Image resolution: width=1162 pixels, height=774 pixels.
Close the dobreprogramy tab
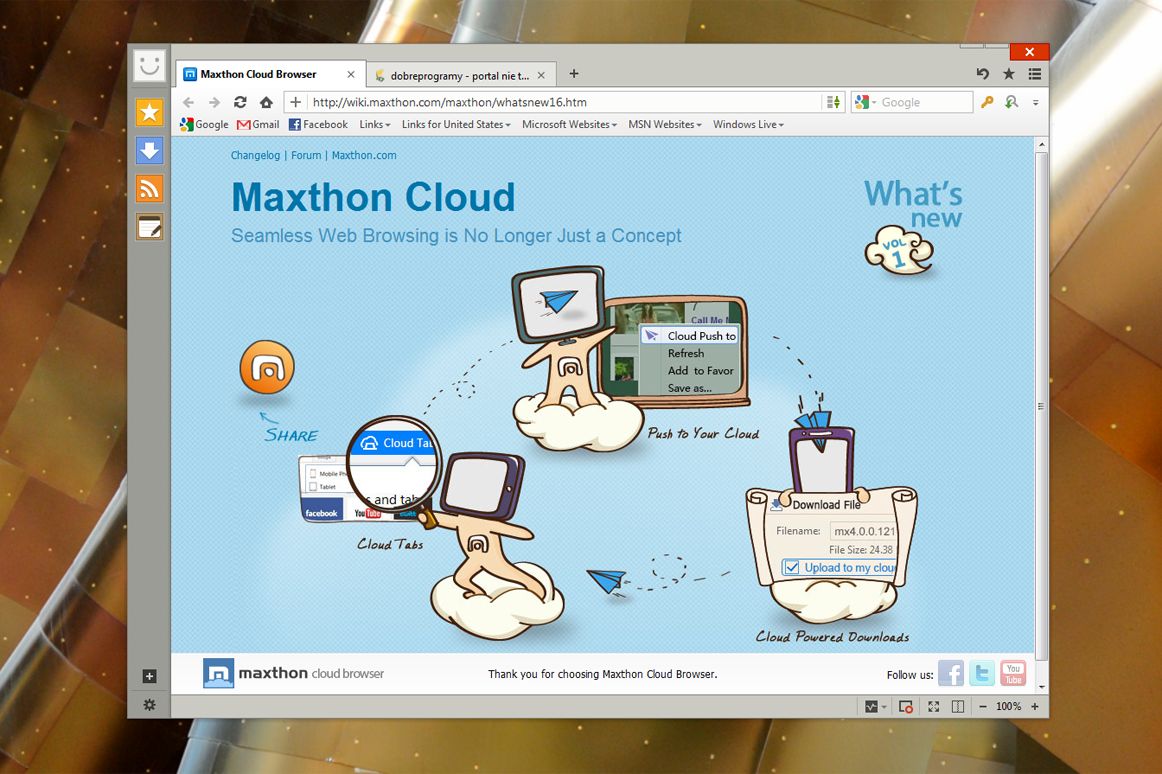pyautogui.click(x=541, y=76)
